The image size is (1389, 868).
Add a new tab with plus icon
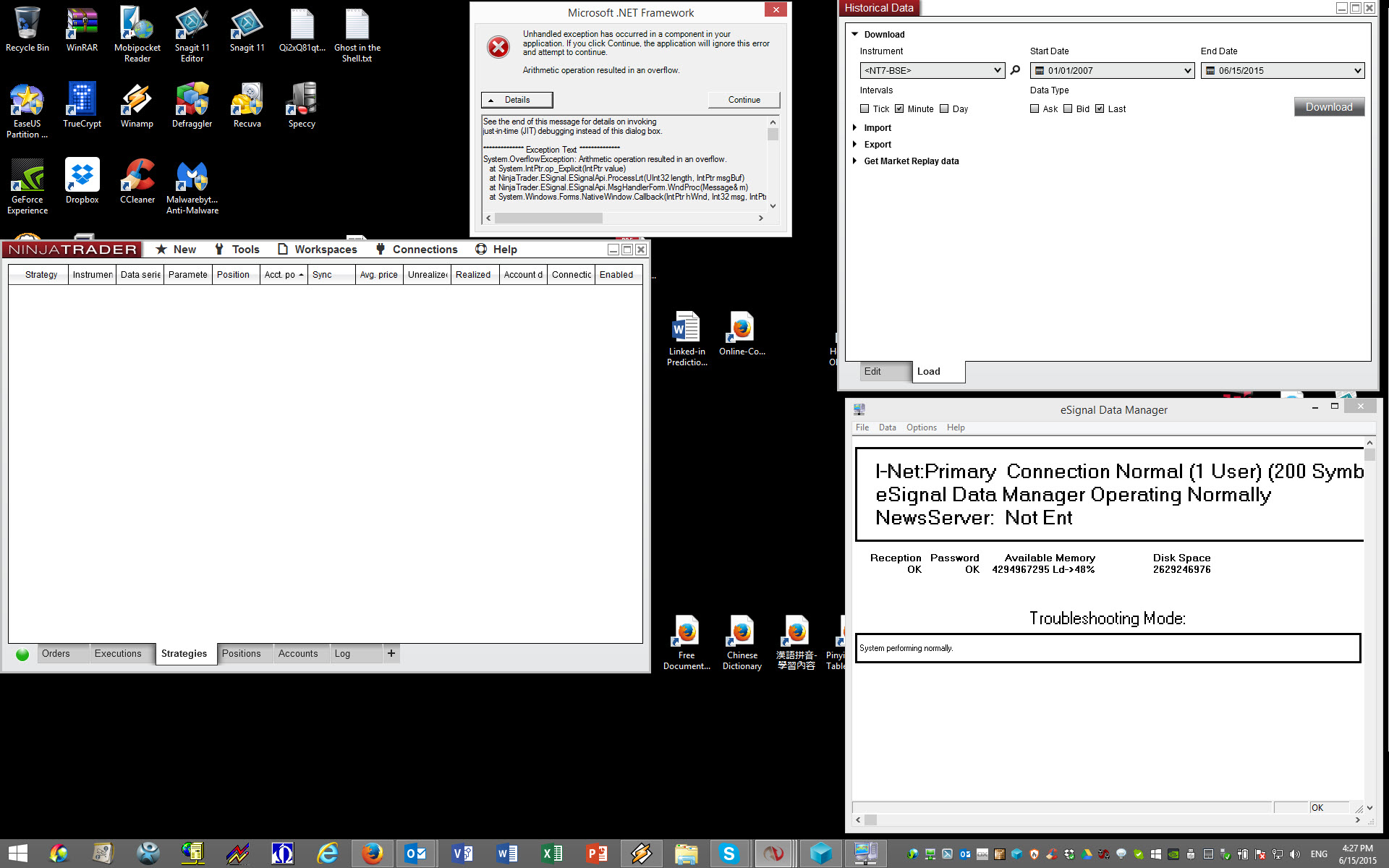tap(391, 653)
